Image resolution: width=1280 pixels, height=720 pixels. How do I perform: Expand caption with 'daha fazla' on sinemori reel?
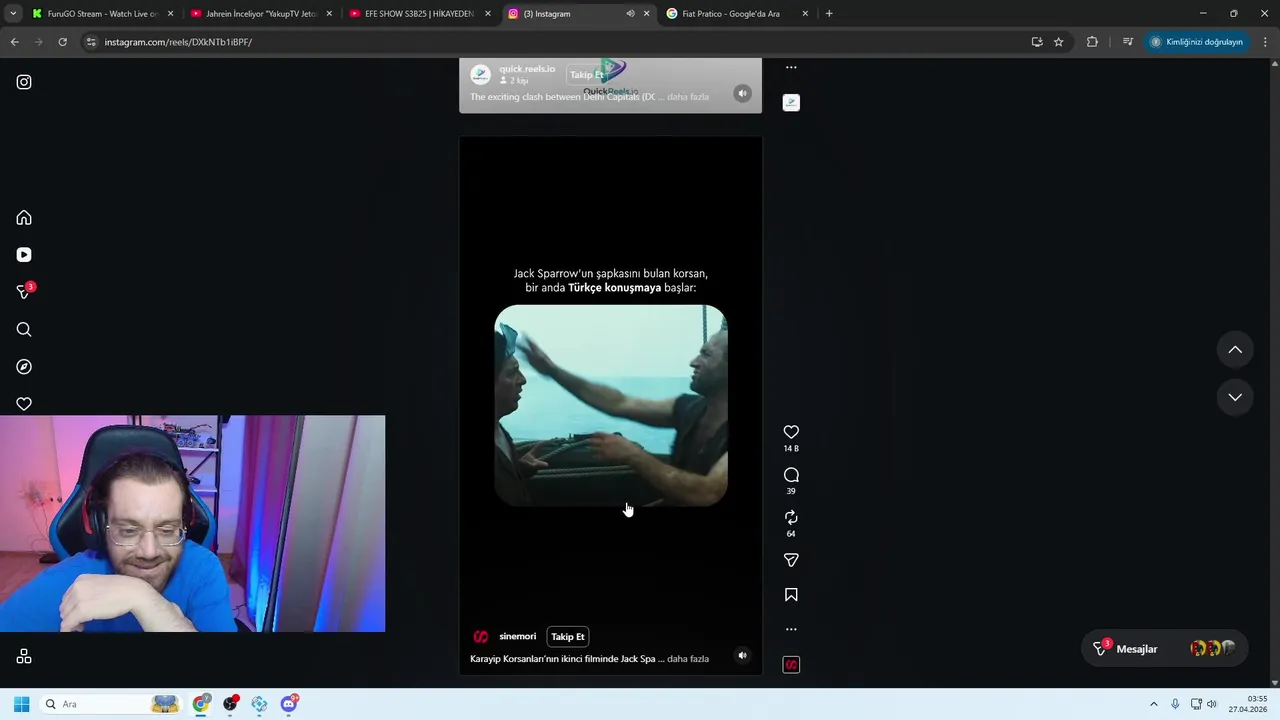pos(688,659)
